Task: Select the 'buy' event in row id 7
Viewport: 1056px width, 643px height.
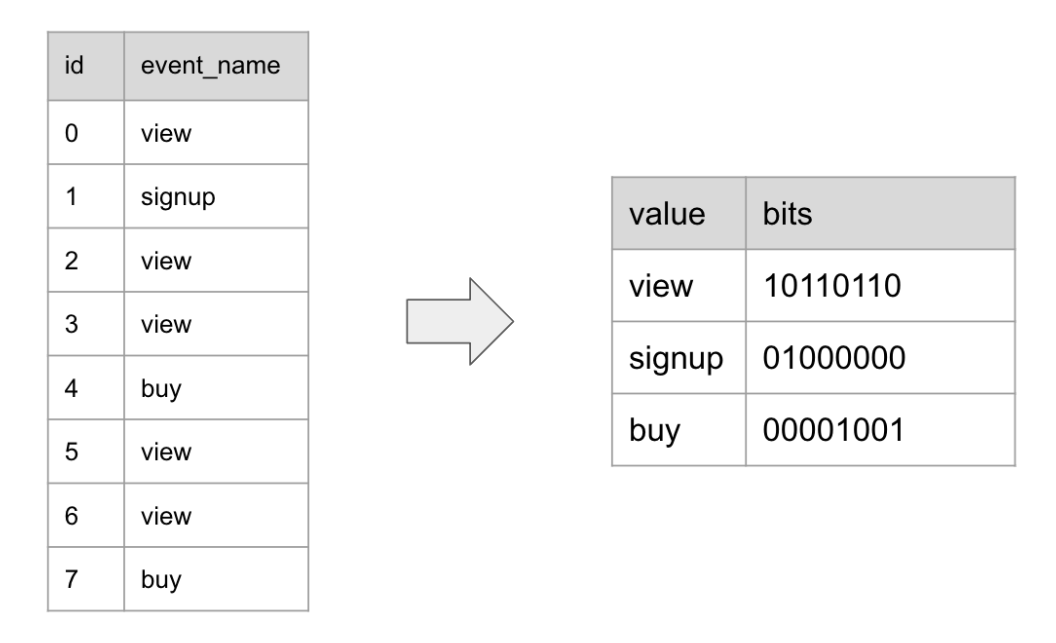Action: pyautogui.click(x=160, y=579)
